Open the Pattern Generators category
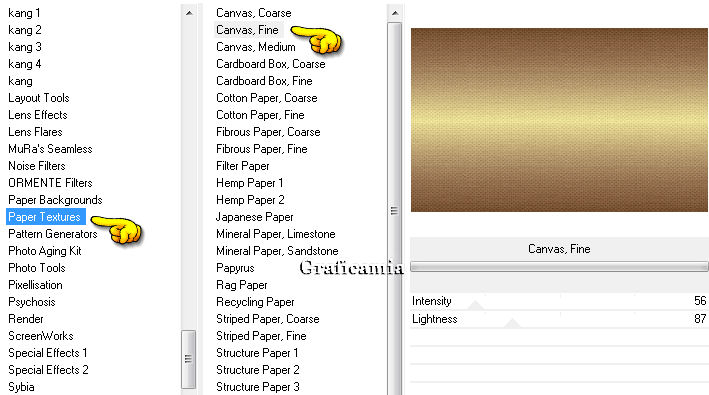The height and width of the screenshot is (395, 709). pyautogui.click(x=52, y=234)
